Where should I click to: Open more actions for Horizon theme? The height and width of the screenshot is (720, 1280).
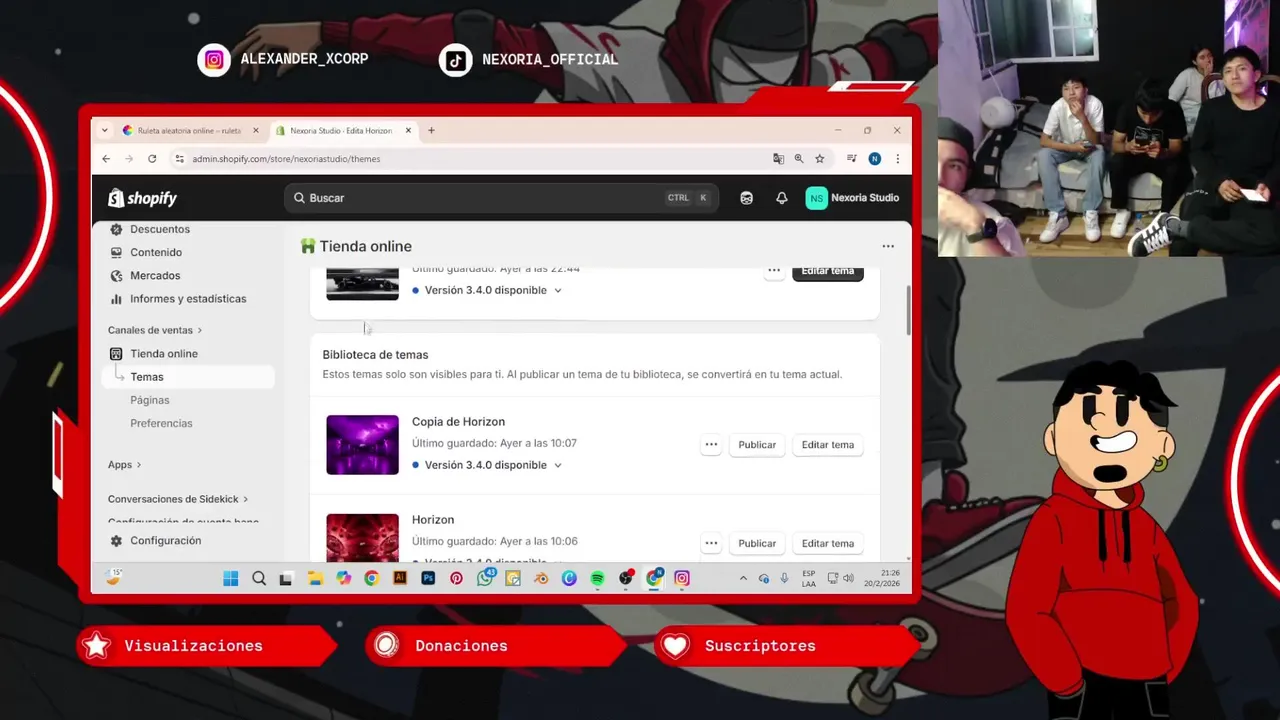point(711,543)
